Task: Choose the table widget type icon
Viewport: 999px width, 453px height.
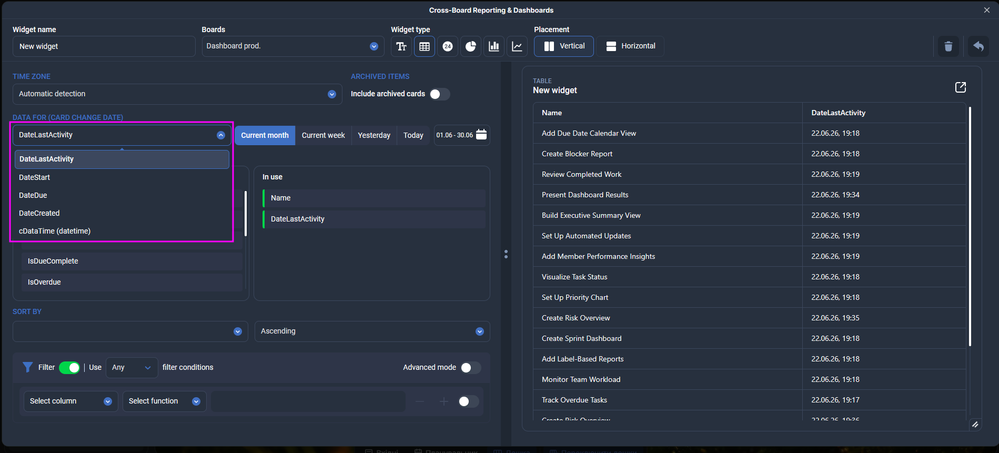Action: [424, 47]
